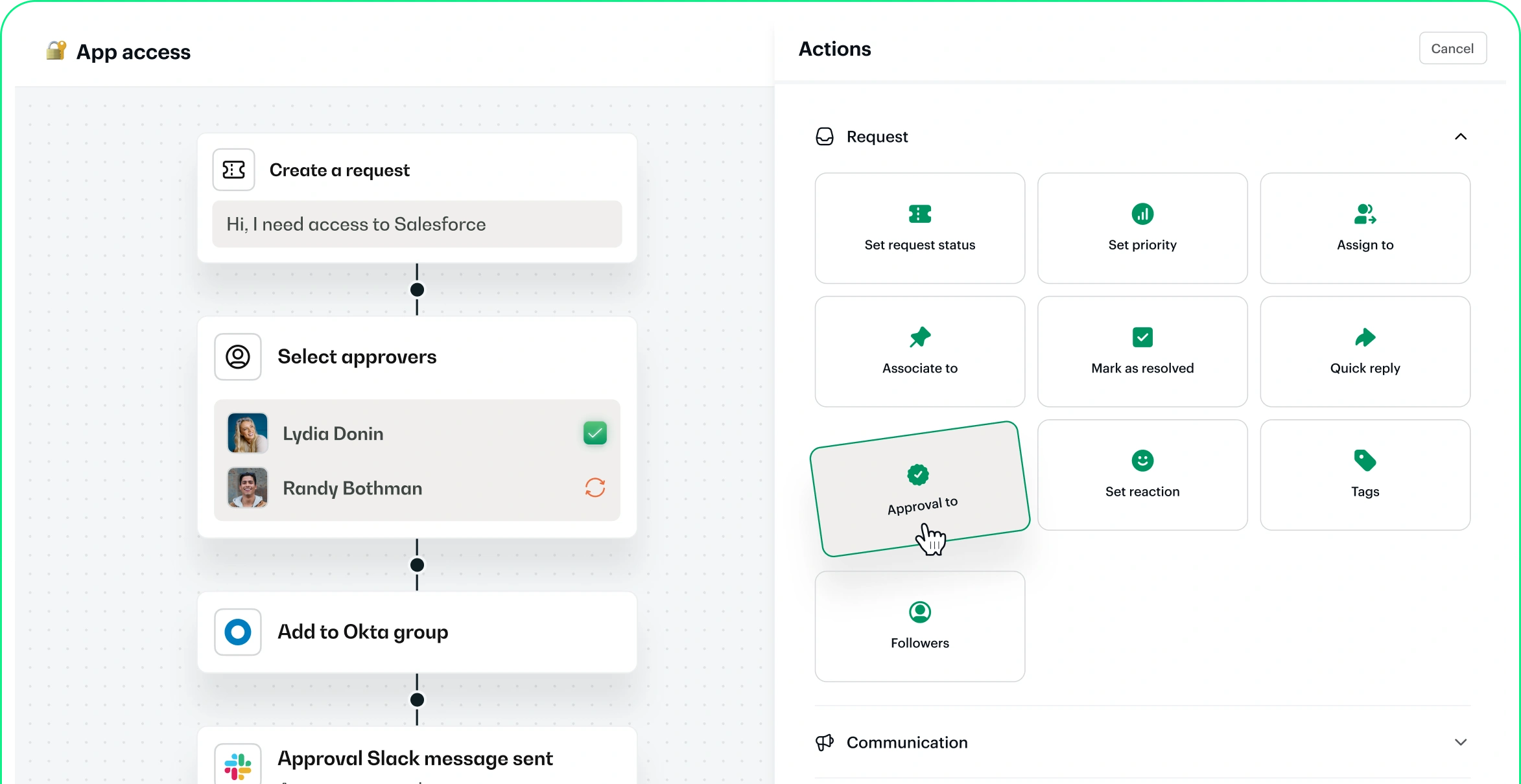Click the Set priority chart icon
The image size is (1521, 784).
[1142, 214]
